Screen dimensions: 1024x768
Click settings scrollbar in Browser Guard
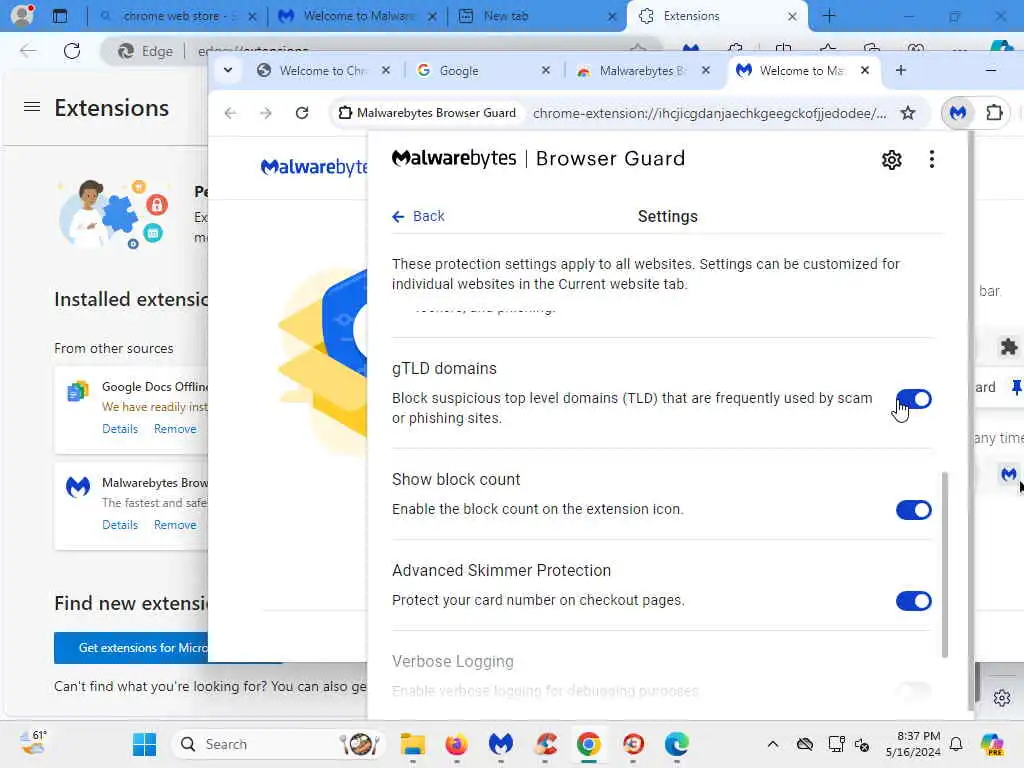944,564
